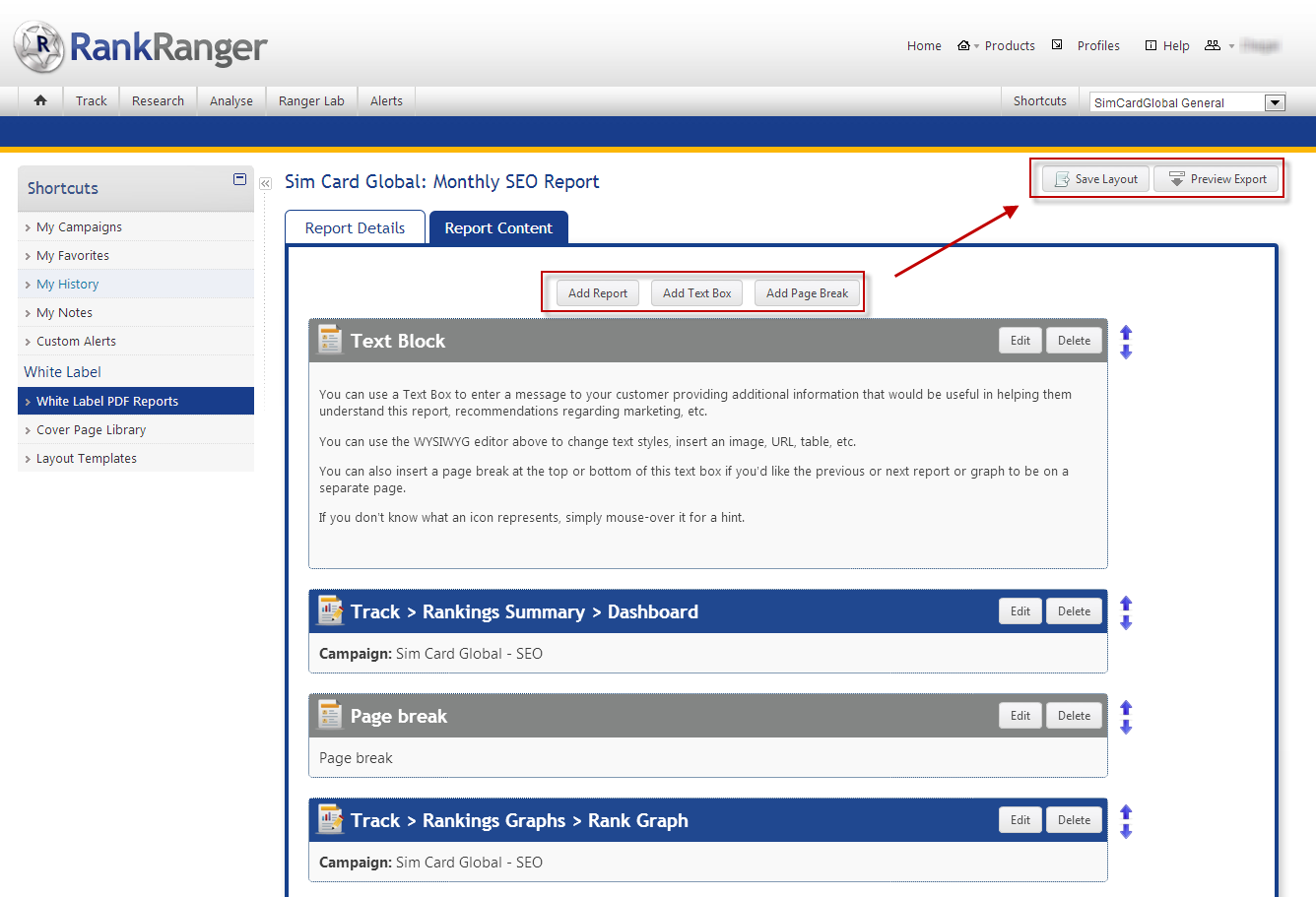Edit the Rankings Graphs Rank Graph block
Screen dimensions: 1316x897
[1020, 820]
